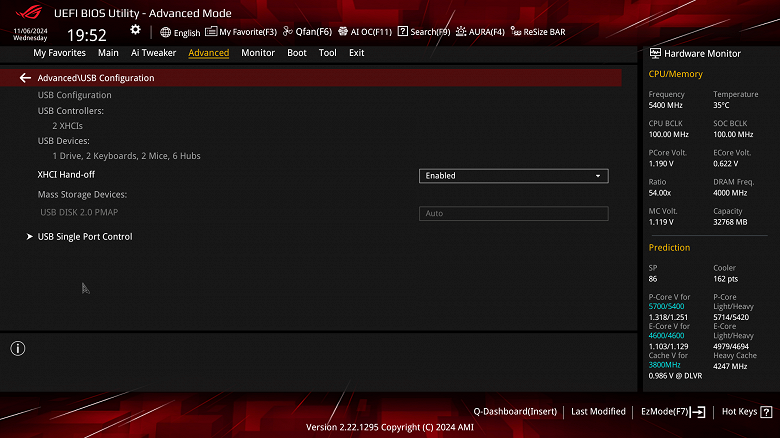This screenshot has height=438, width=780.
Task: Open the Main tab
Action: pyautogui.click(x=108, y=53)
